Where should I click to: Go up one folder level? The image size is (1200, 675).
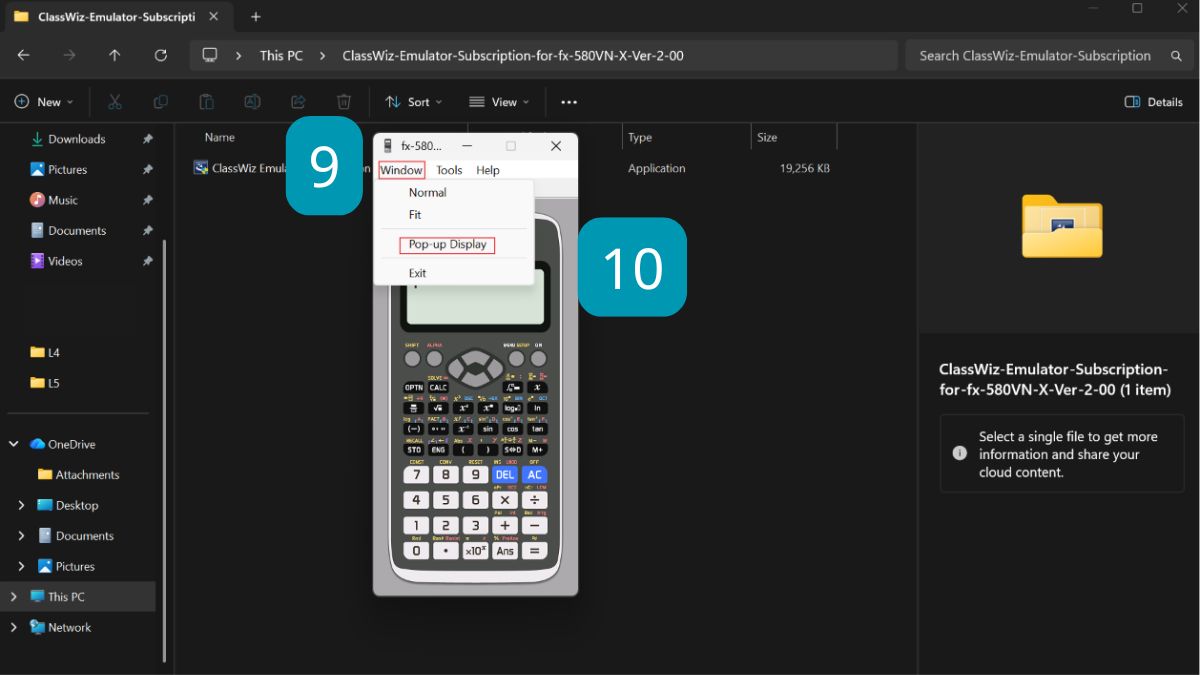(115, 56)
